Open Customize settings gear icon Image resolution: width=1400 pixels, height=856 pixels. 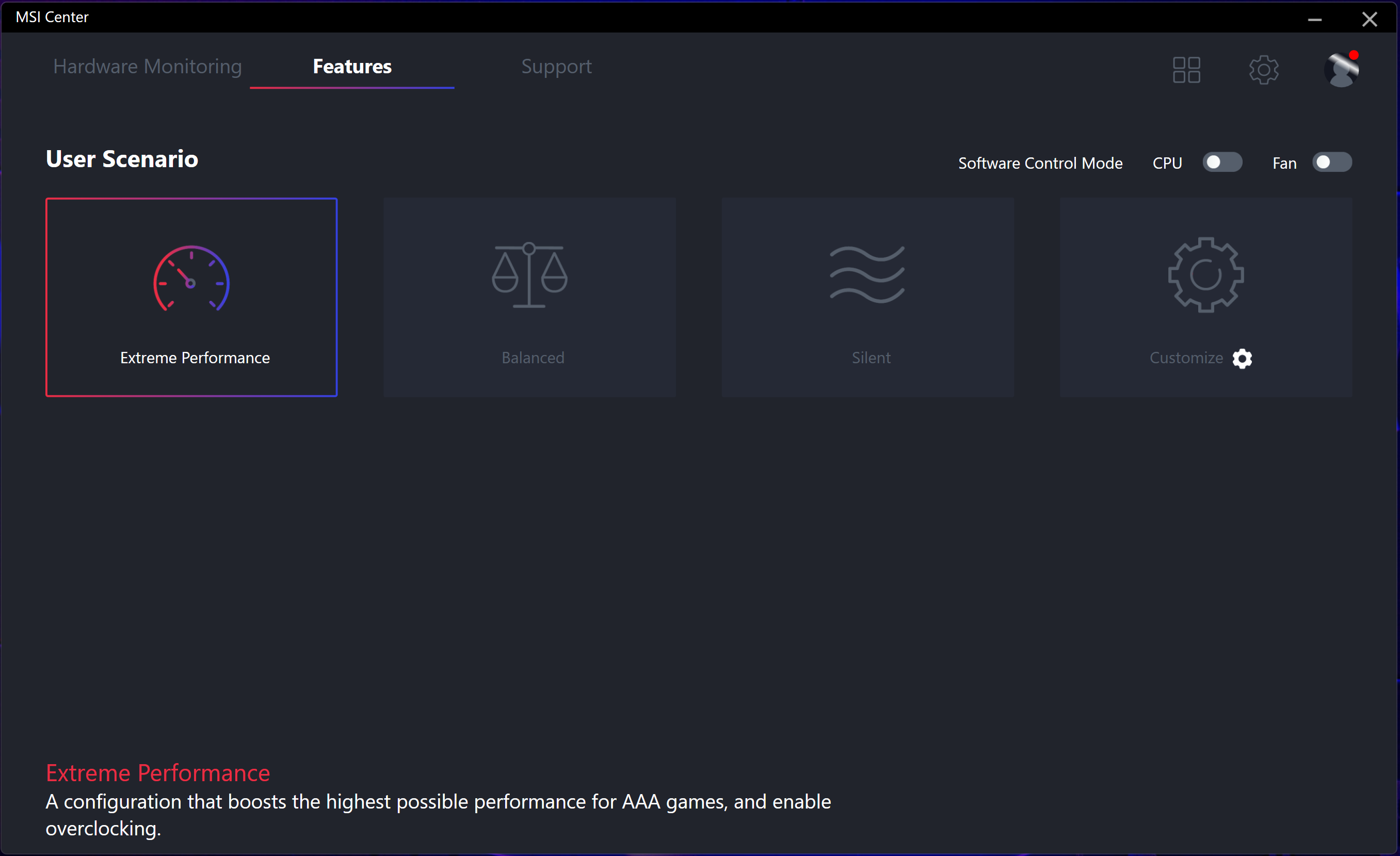coord(1242,359)
